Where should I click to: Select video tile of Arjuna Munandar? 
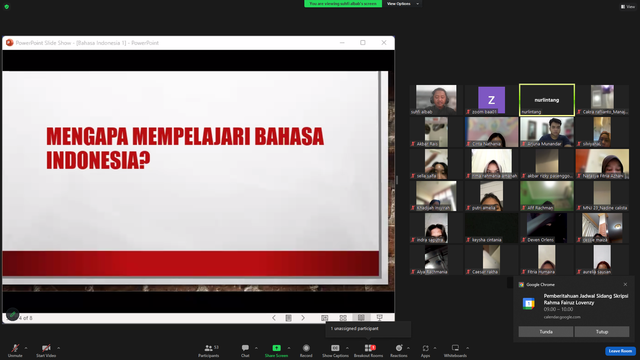[547, 132]
